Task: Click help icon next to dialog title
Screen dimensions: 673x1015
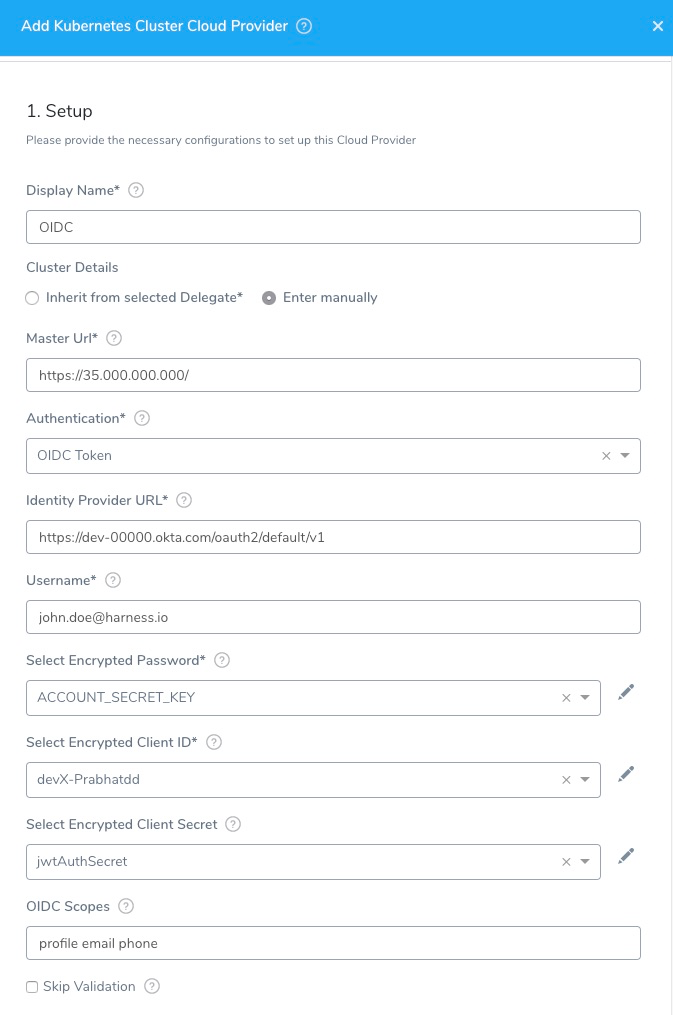Action: coord(304,26)
